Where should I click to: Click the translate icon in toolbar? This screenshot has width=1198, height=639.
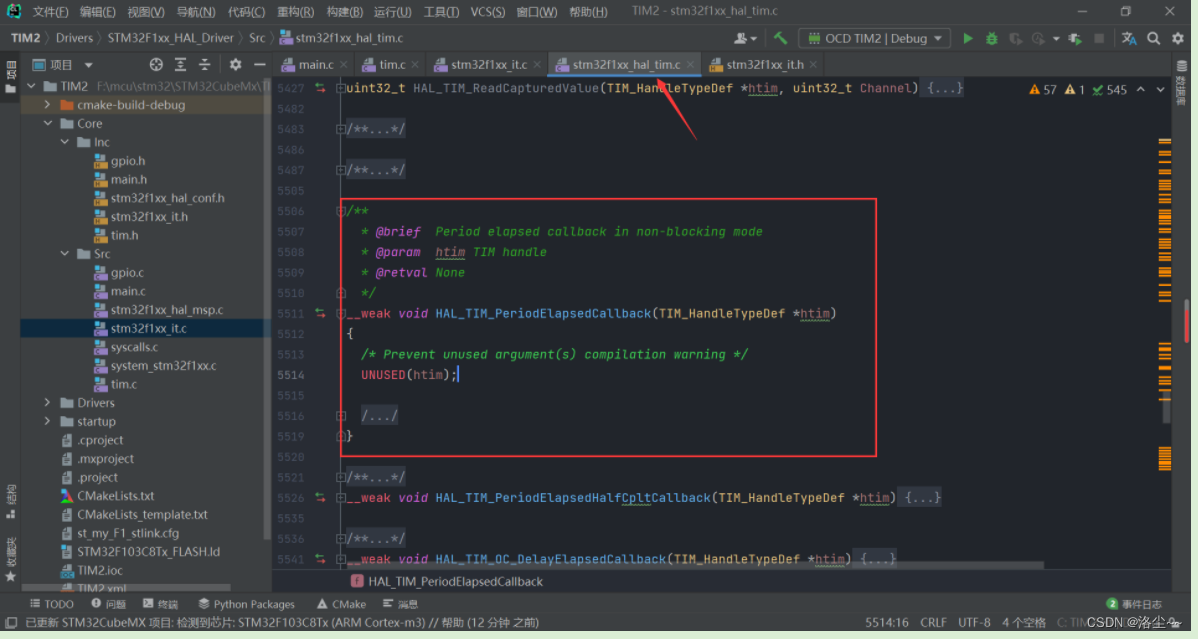(x=1128, y=38)
